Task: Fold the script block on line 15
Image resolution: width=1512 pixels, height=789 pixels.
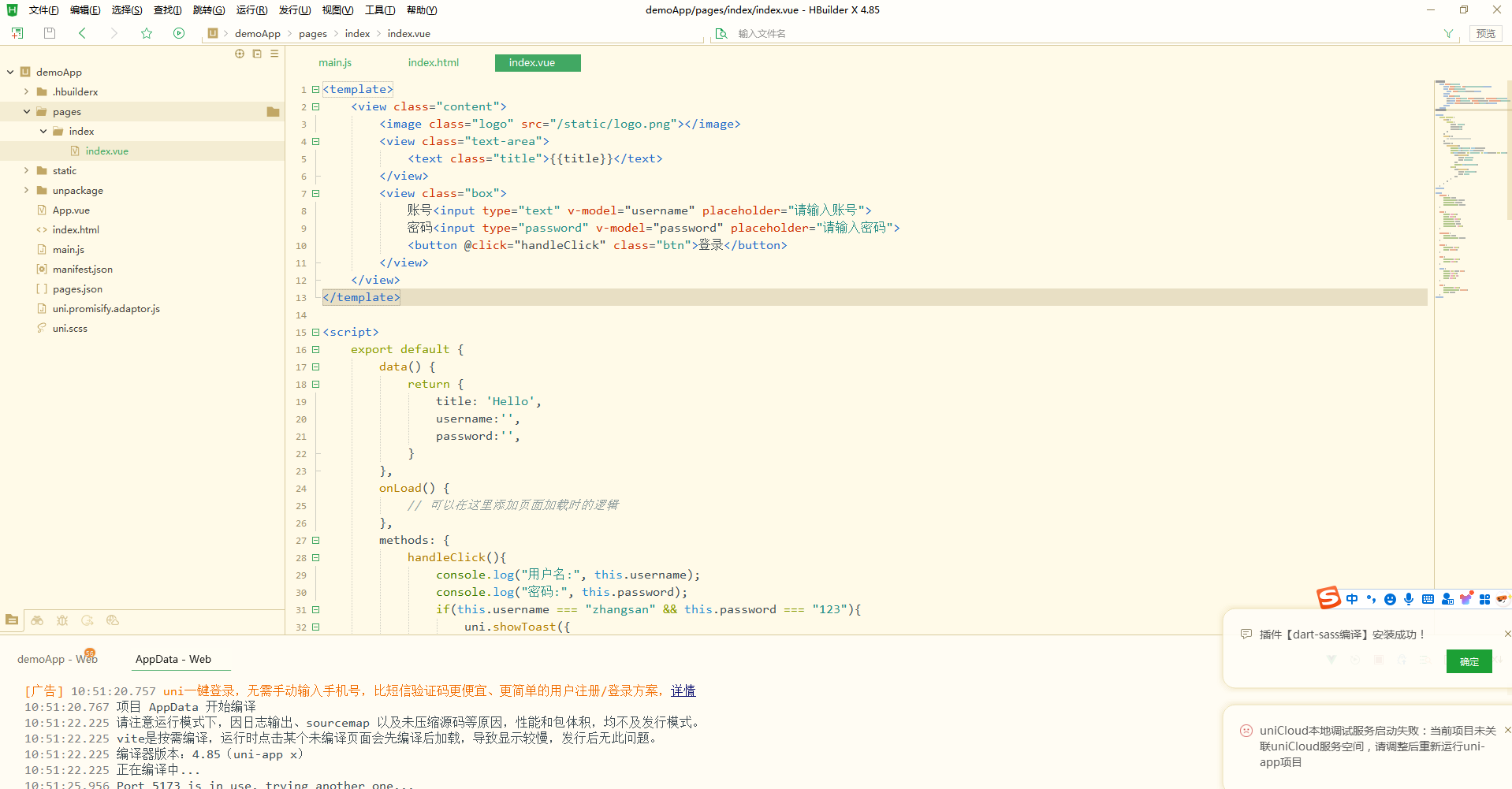Action: (315, 332)
